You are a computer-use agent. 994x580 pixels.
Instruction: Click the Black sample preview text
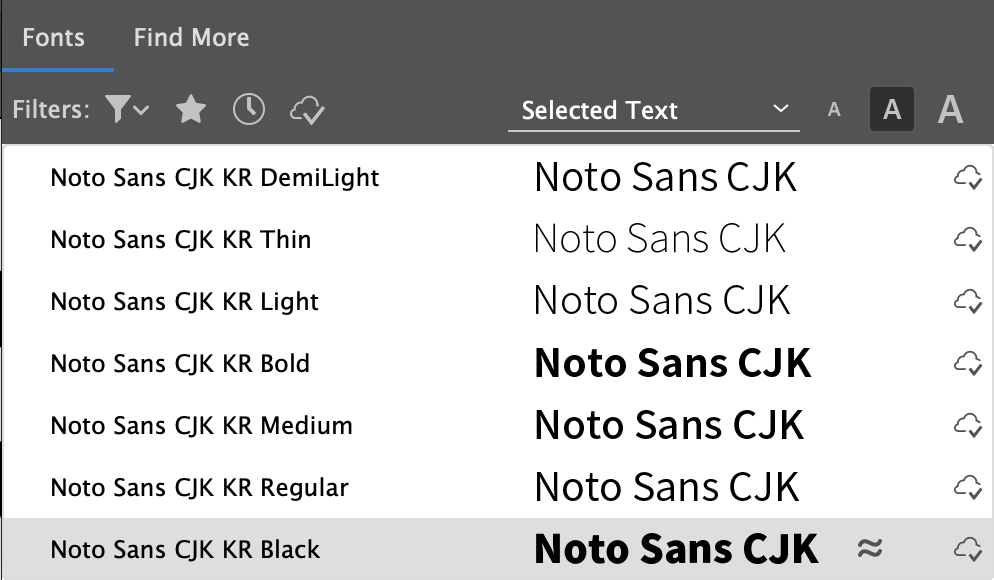pos(676,549)
